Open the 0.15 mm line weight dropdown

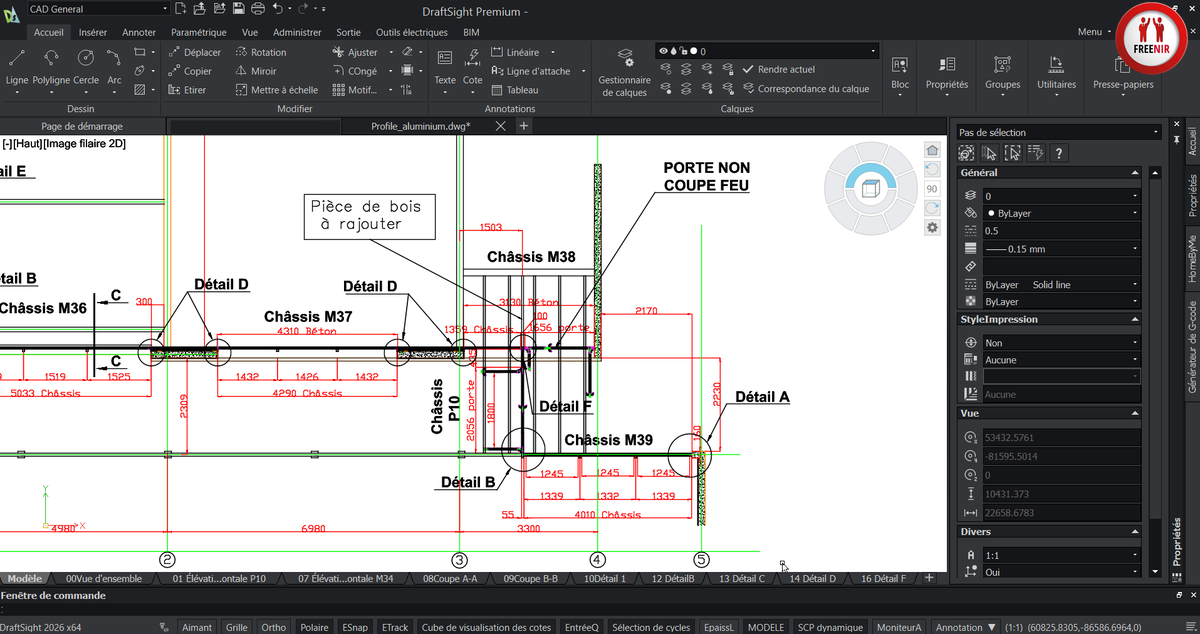(1061, 249)
